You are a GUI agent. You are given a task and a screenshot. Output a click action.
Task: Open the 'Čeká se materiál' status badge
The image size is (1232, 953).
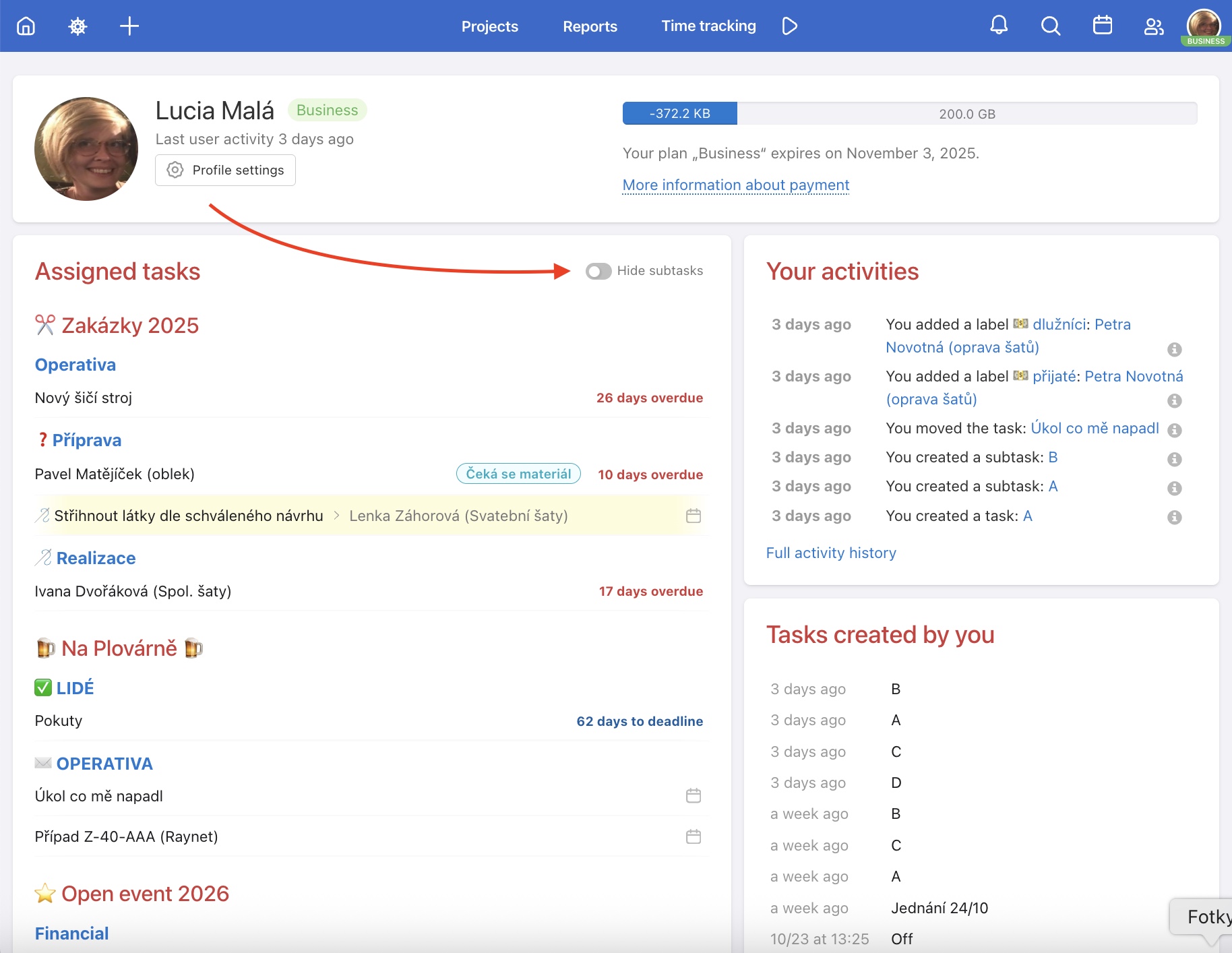518,474
